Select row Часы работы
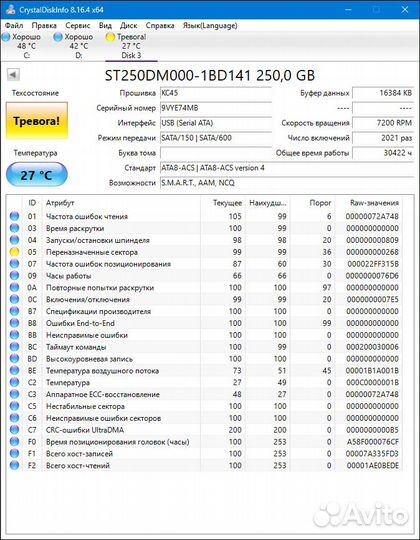This screenshot has height=540, width=420. [205, 276]
